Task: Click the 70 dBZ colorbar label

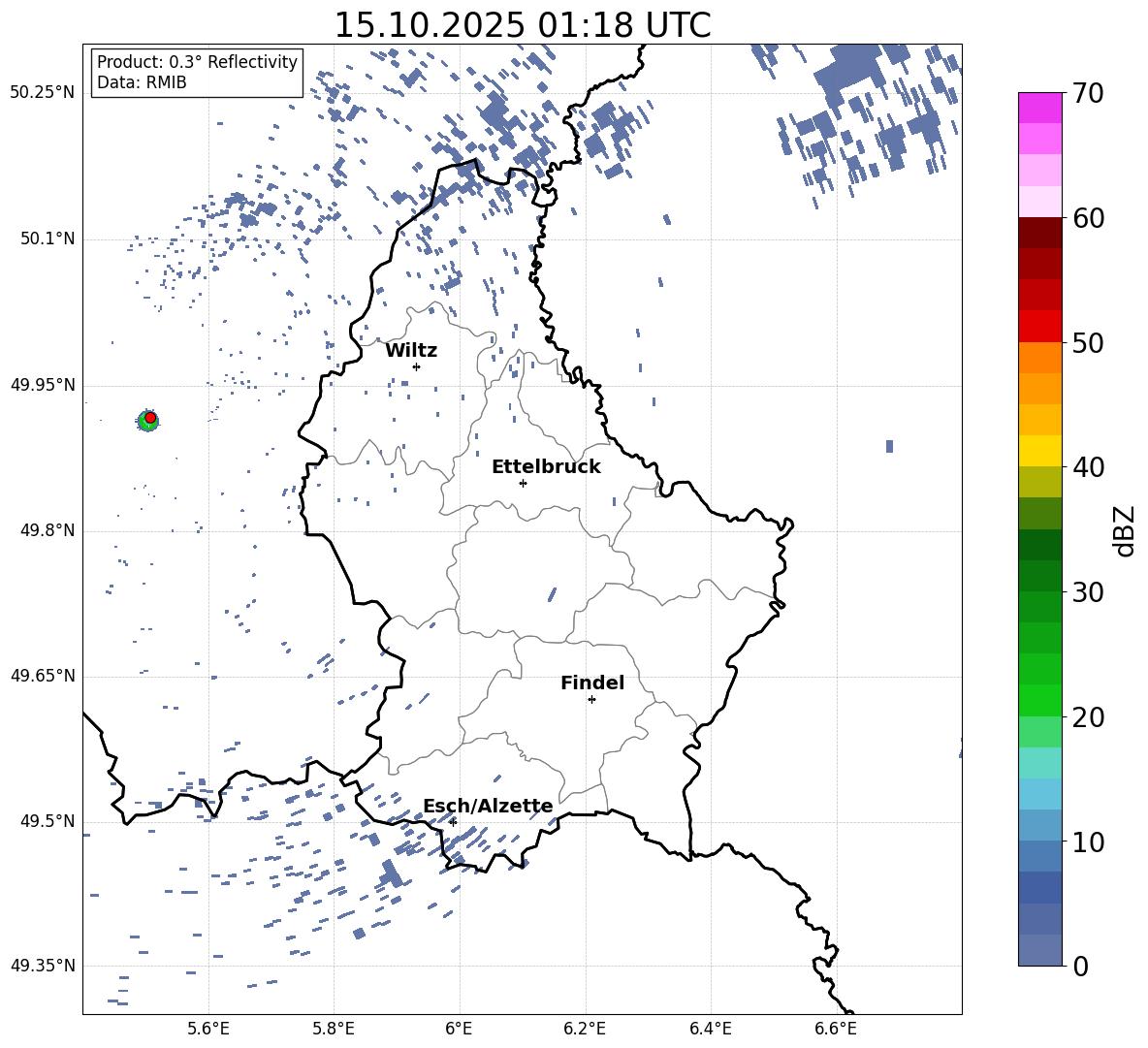Action: [1088, 94]
